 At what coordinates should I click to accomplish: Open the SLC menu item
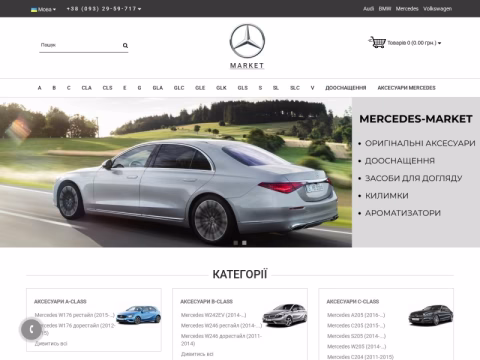click(x=295, y=88)
